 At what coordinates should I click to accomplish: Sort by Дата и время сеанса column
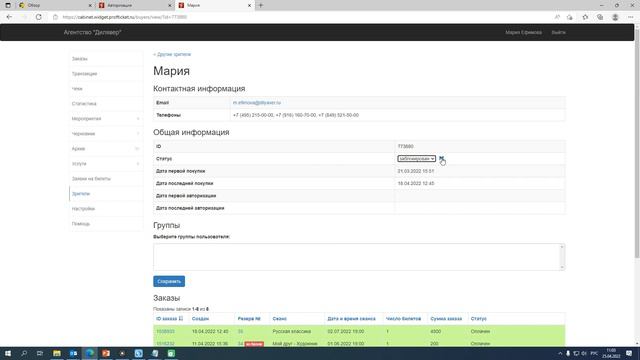click(351, 318)
